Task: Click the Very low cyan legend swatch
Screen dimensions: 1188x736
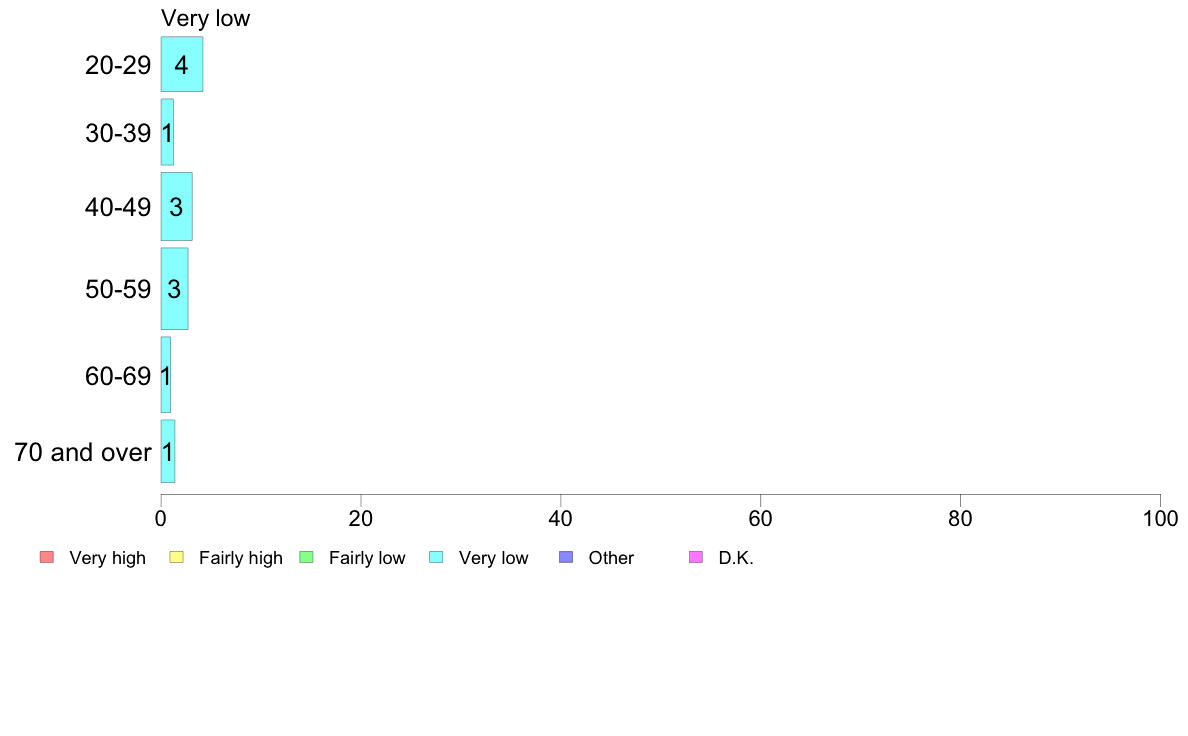Action: click(x=436, y=557)
